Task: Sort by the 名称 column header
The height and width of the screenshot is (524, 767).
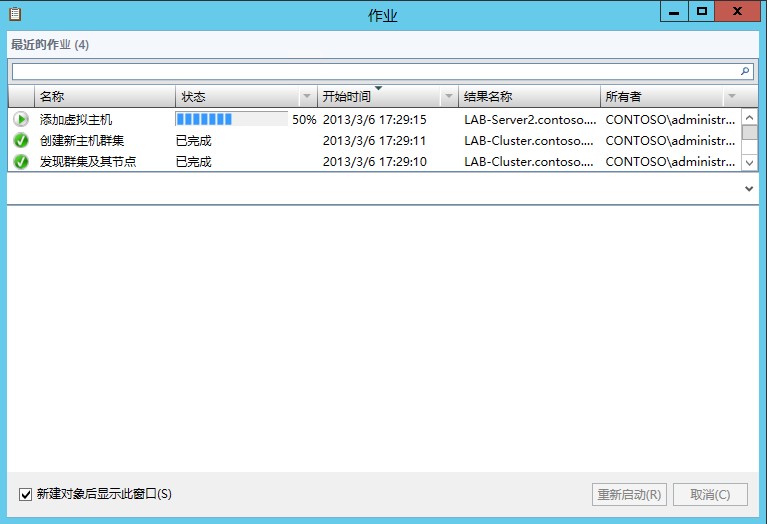Action: point(105,96)
